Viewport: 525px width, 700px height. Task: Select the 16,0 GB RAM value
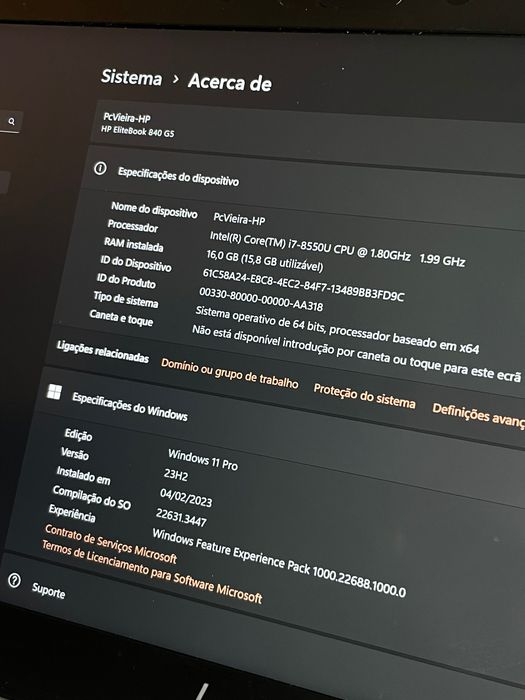pyautogui.click(x=264, y=260)
